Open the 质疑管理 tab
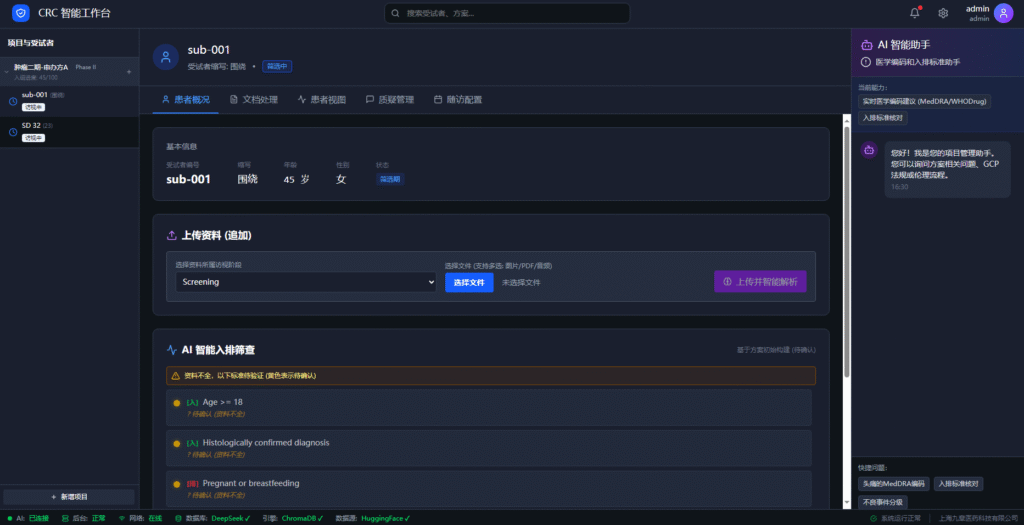Image resolution: width=1024 pixels, height=525 pixels. [390, 100]
